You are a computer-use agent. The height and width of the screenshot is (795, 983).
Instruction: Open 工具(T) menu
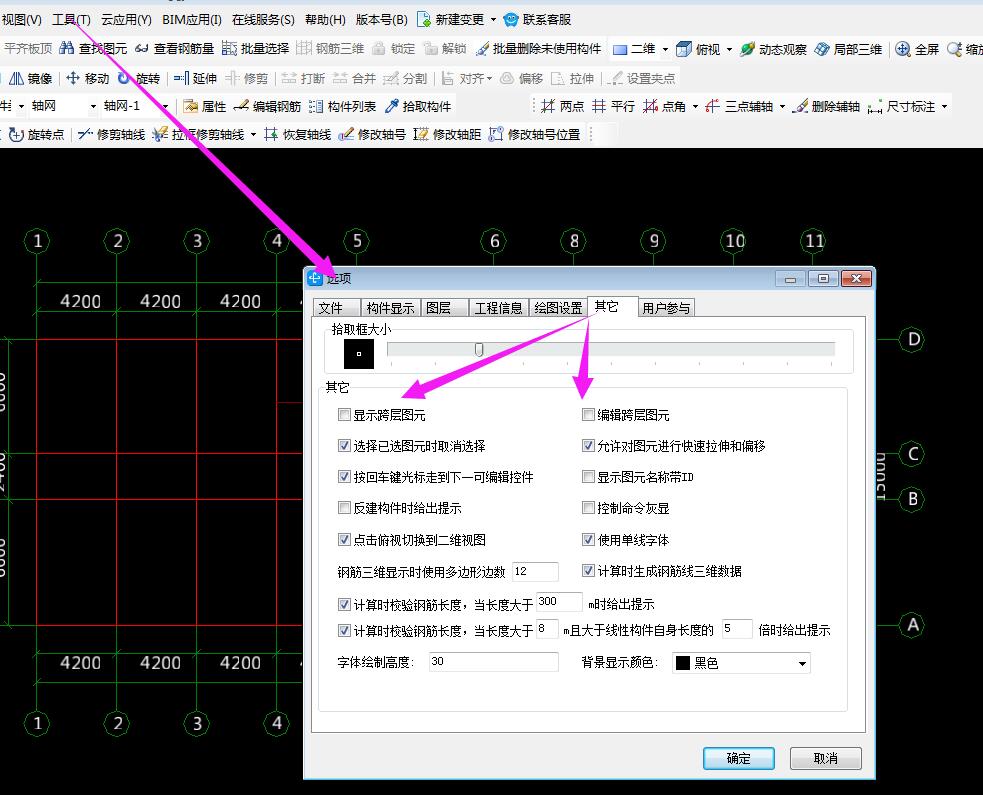pos(71,19)
